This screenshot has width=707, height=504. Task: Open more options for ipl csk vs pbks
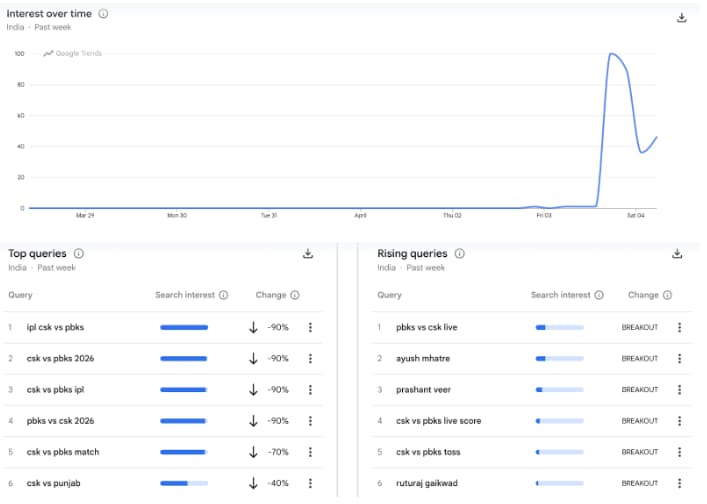(311, 327)
